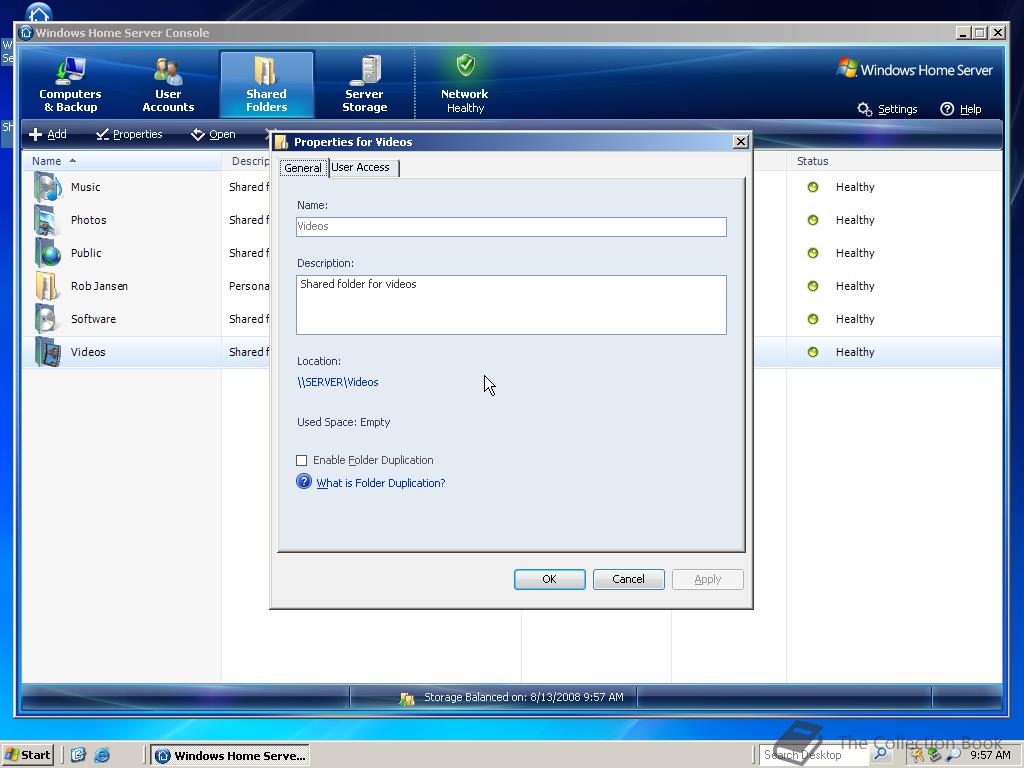Open the \\SERVER\Videos location link
This screenshot has width=1024, height=768.
tap(338, 382)
